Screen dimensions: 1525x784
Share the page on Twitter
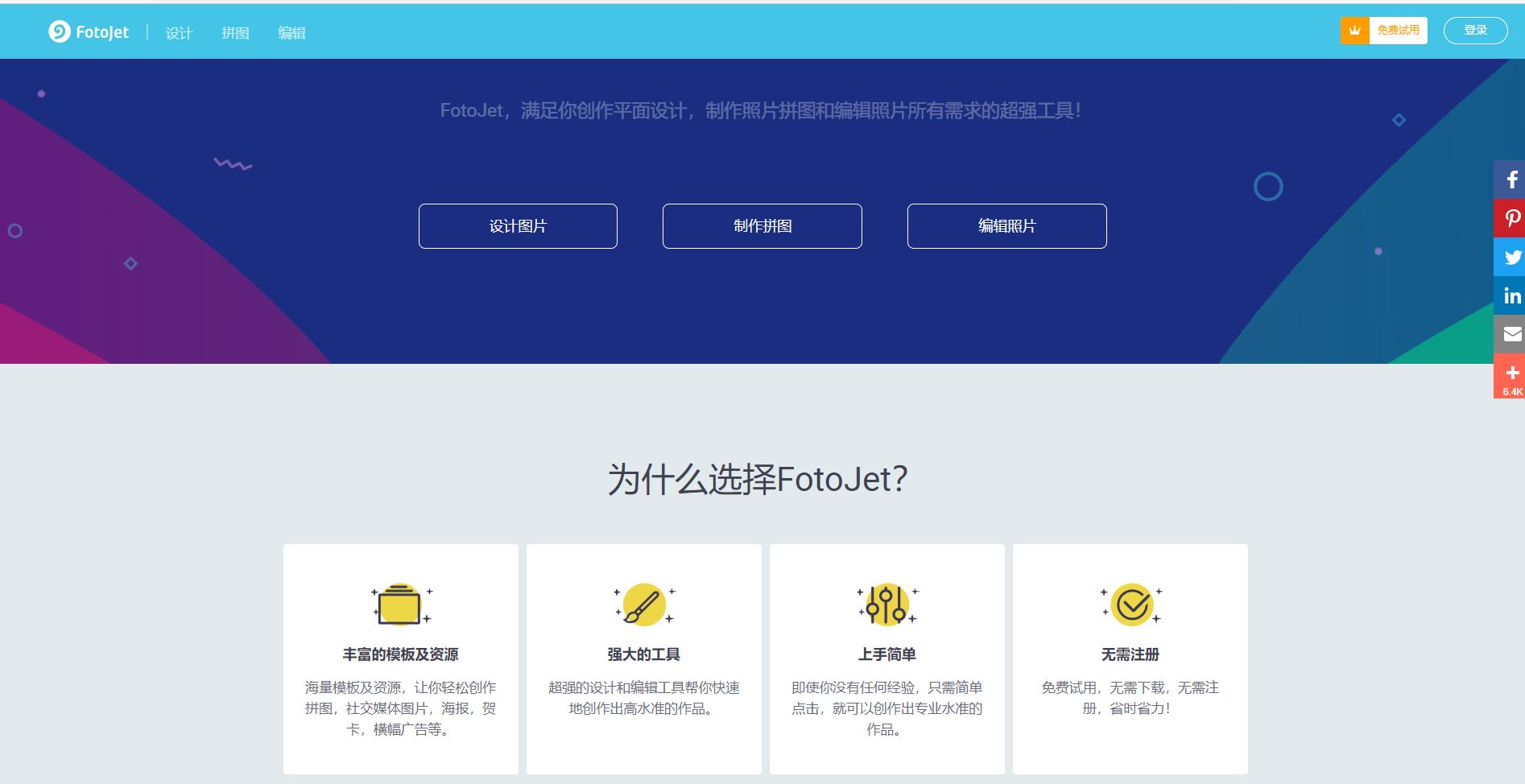coord(1511,257)
